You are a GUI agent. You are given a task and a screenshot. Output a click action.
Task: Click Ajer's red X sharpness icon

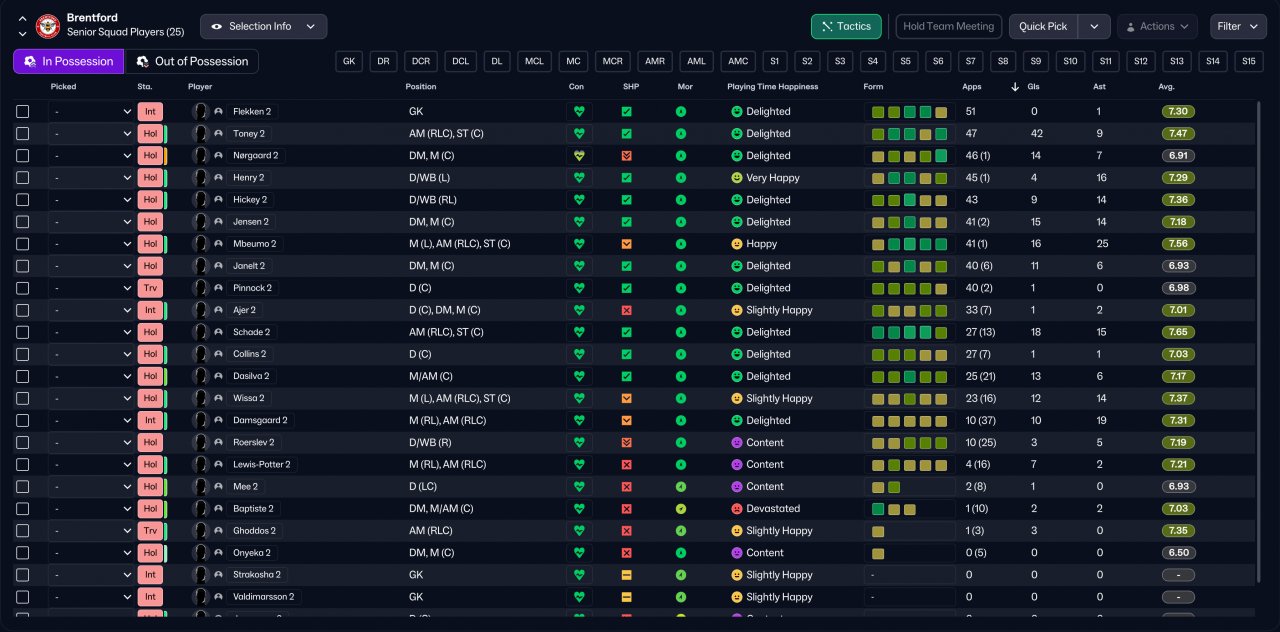pyautogui.click(x=627, y=310)
